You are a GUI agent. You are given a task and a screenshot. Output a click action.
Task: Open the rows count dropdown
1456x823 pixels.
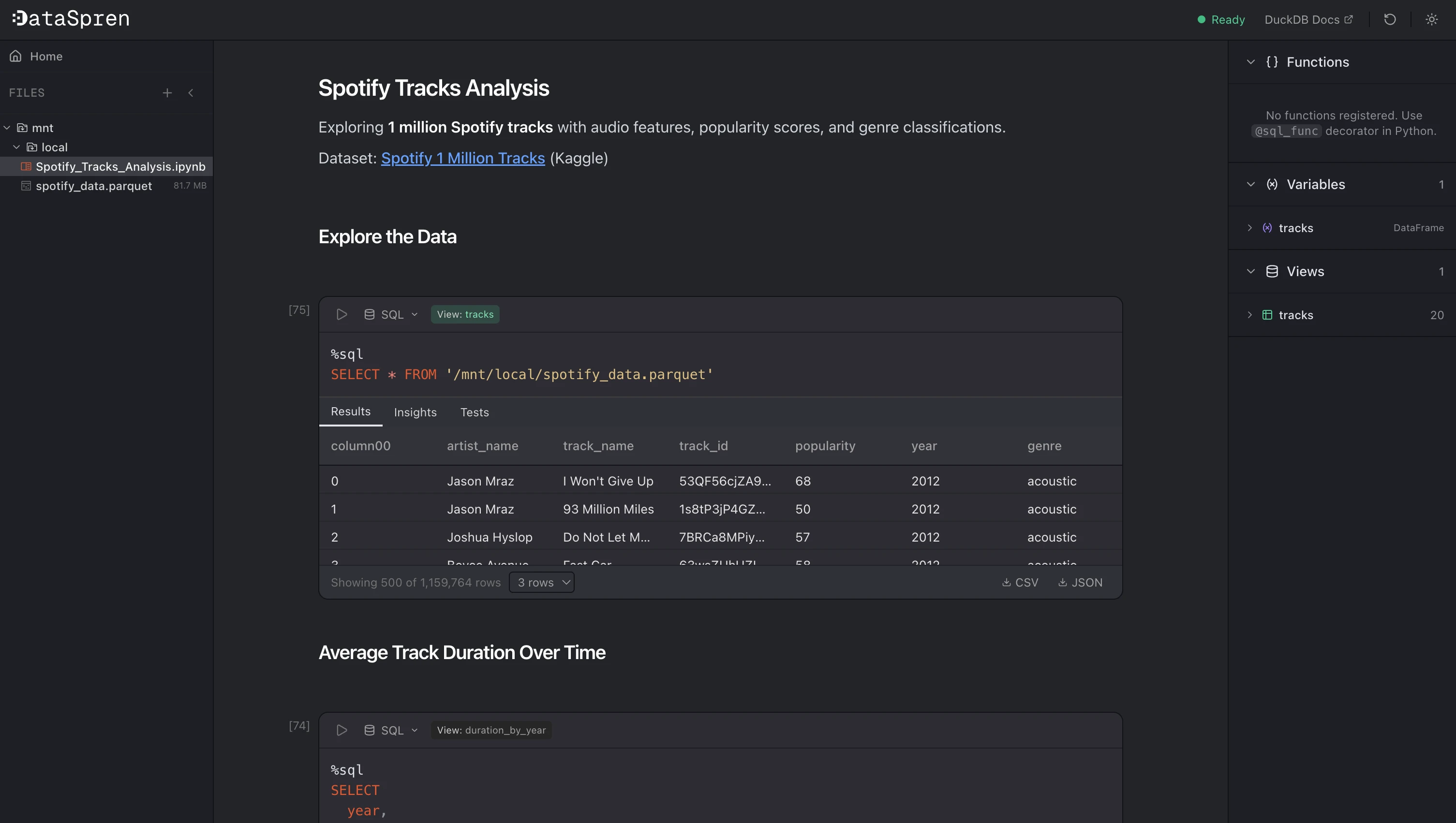pos(541,582)
